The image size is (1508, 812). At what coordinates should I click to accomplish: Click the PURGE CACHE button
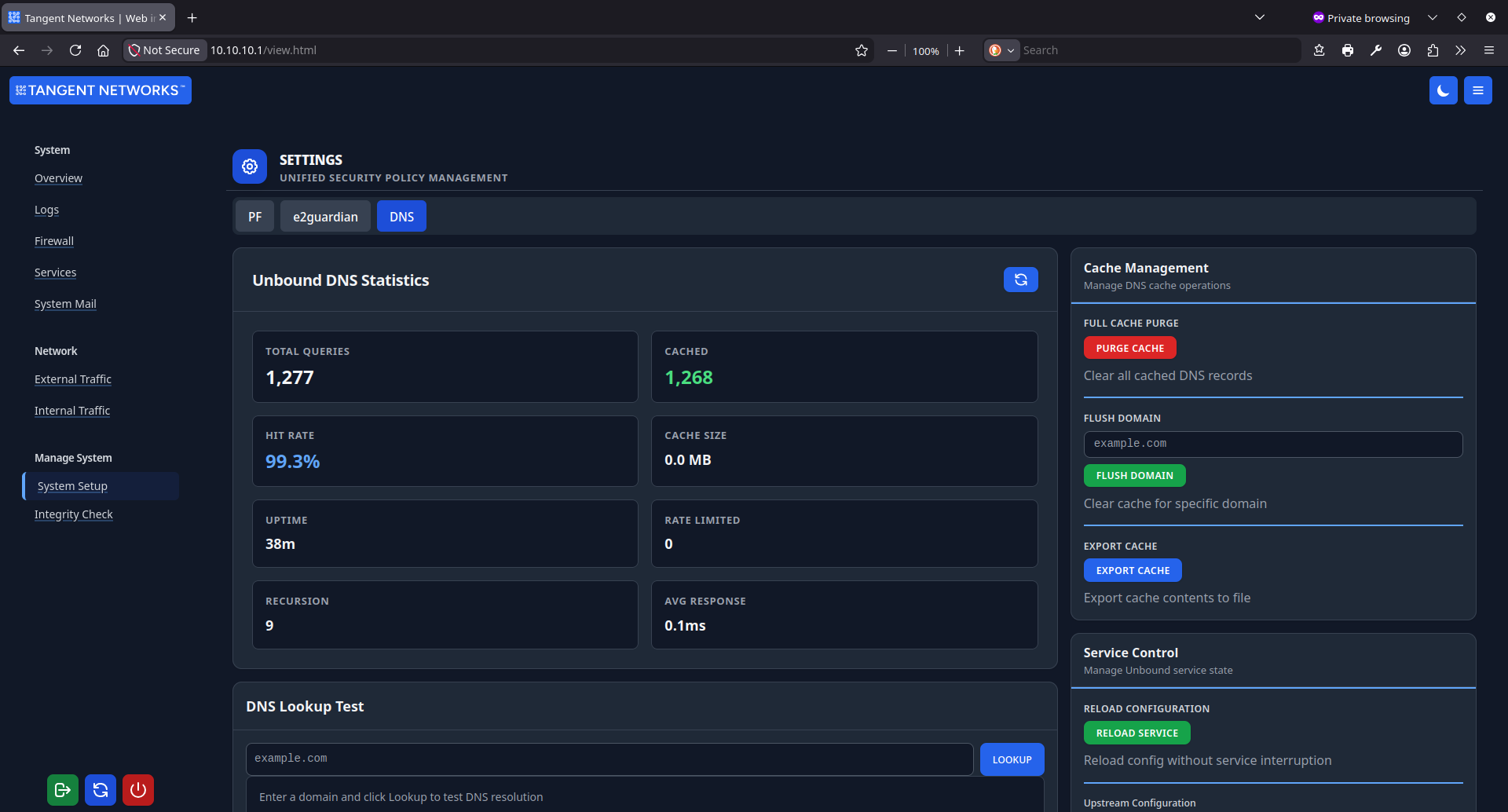pyautogui.click(x=1129, y=347)
